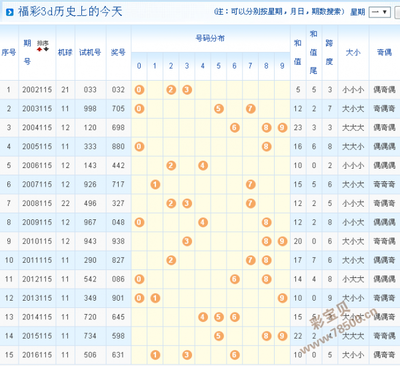Click 试机号 value 998
This screenshot has height=366, width=400.
coord(90,109)
